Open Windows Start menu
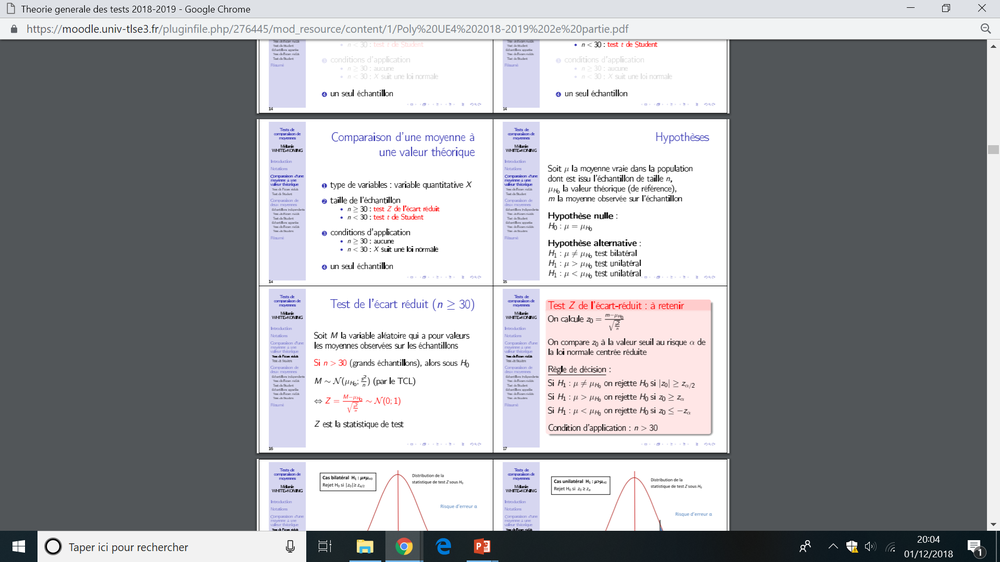This screenshot has height=562, width=1000. 18,547
